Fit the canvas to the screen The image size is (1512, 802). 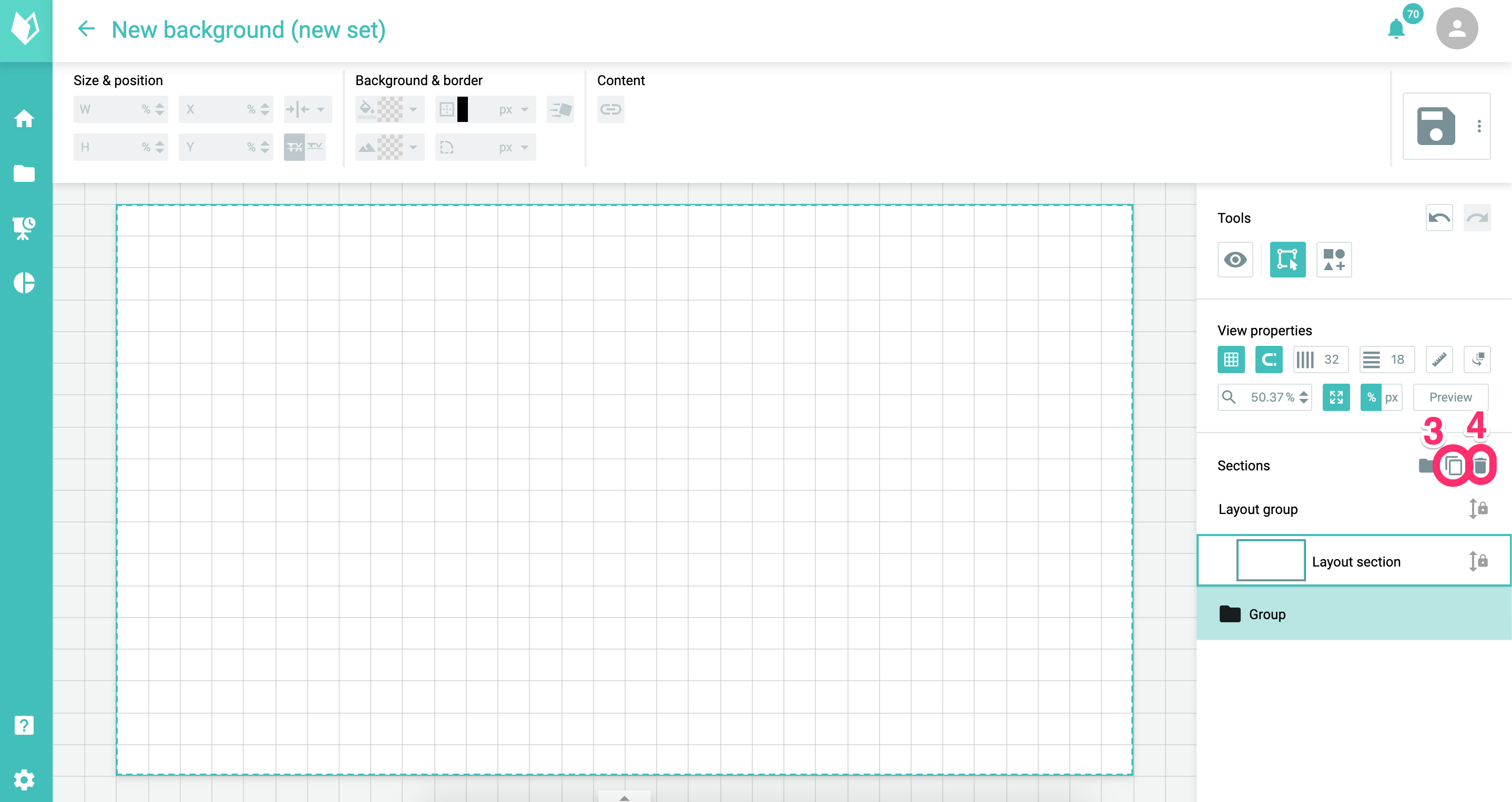[x=1336, y=397]
